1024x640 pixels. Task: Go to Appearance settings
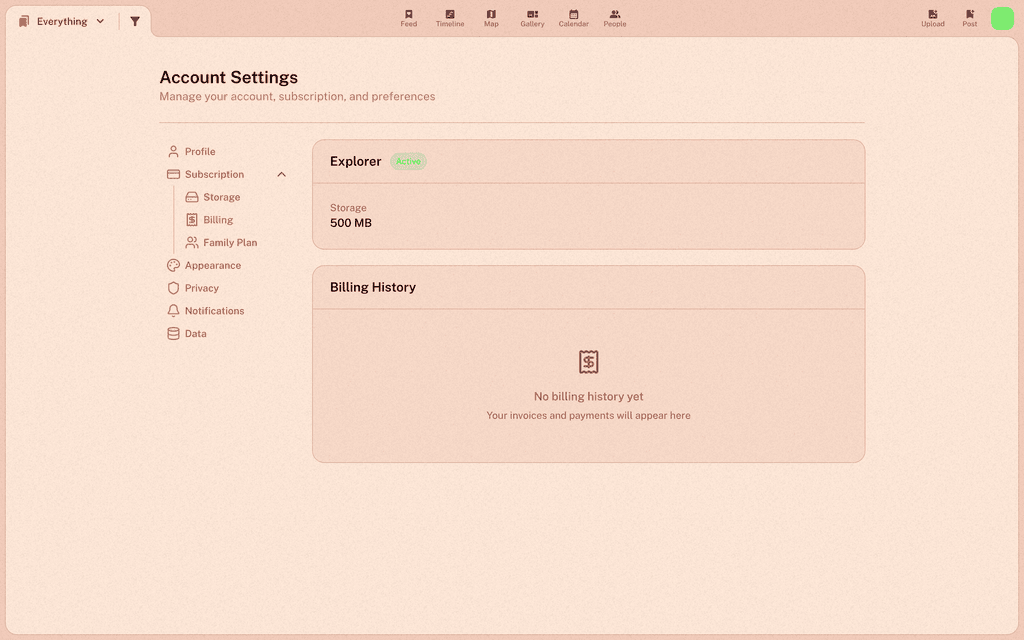[x=213, y=265]
